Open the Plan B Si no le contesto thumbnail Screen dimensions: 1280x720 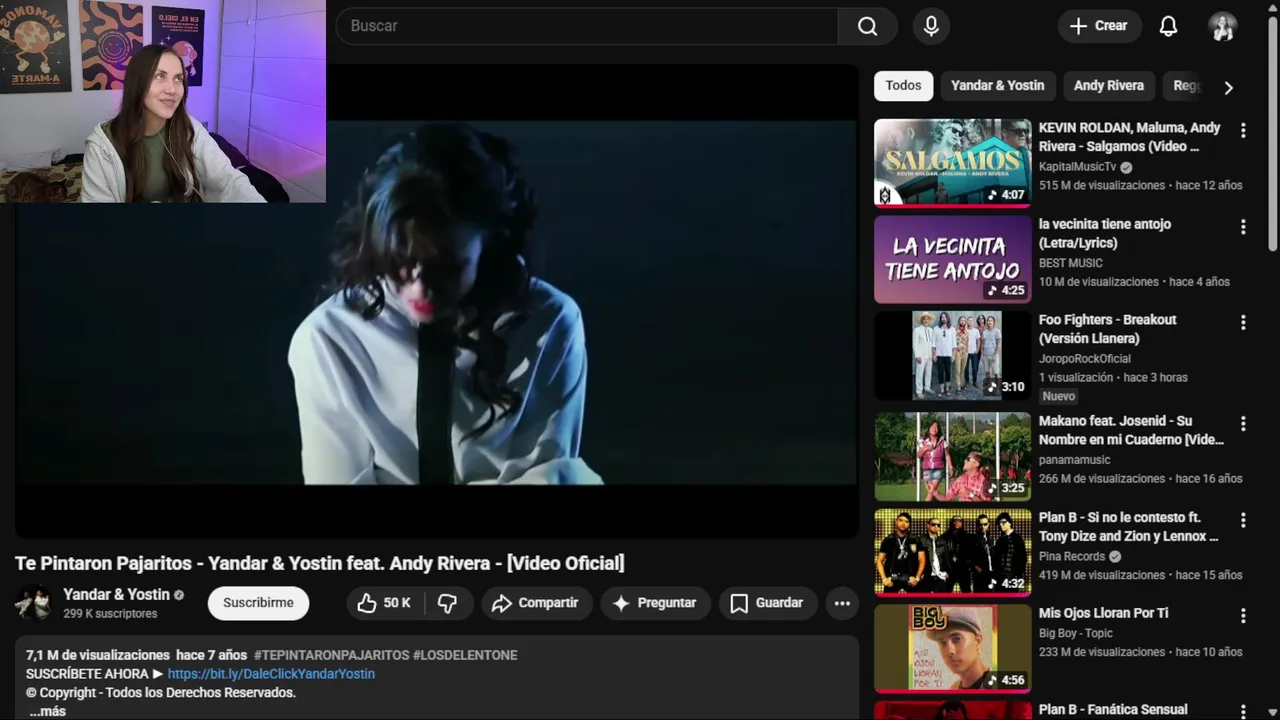pos(952,553)
